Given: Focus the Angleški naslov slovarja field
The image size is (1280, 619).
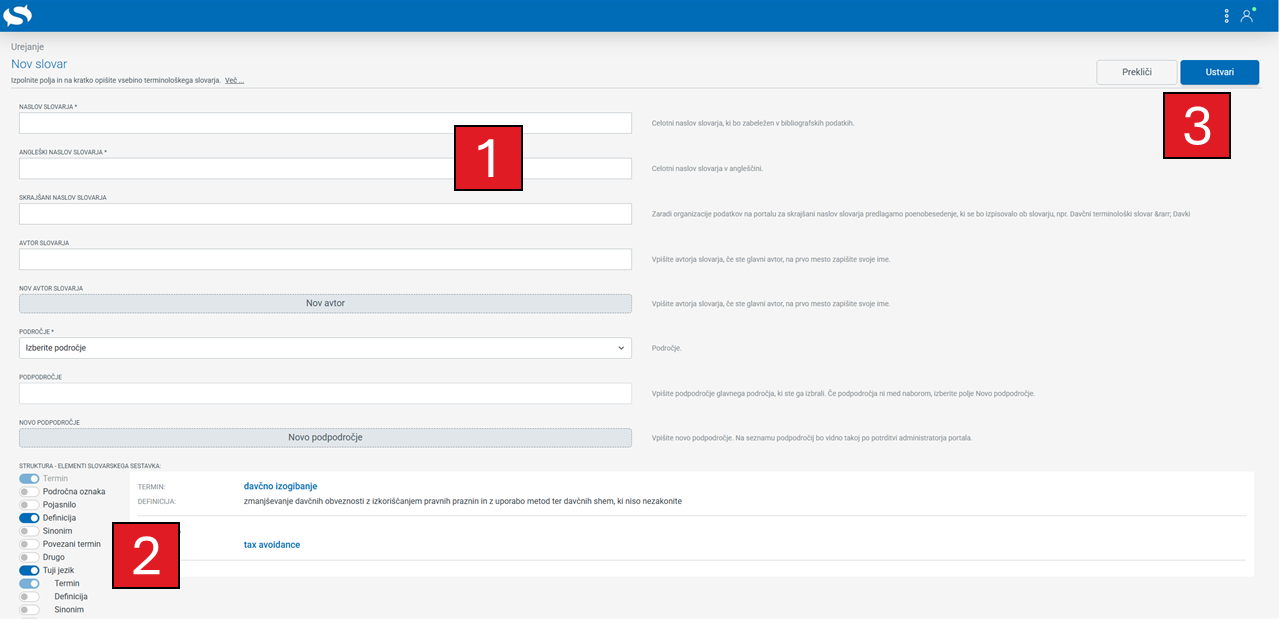Looking at the screenshot, I should point(325,168).
